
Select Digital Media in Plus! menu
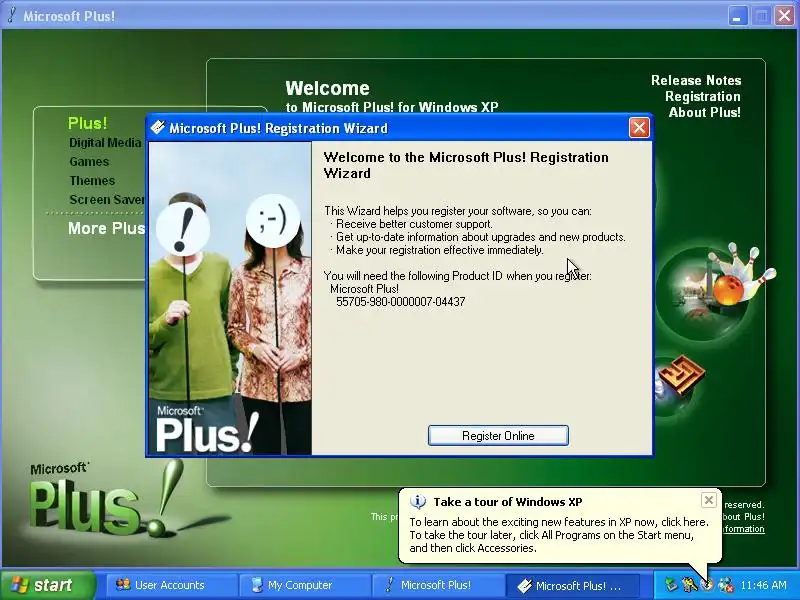[105, 143]
